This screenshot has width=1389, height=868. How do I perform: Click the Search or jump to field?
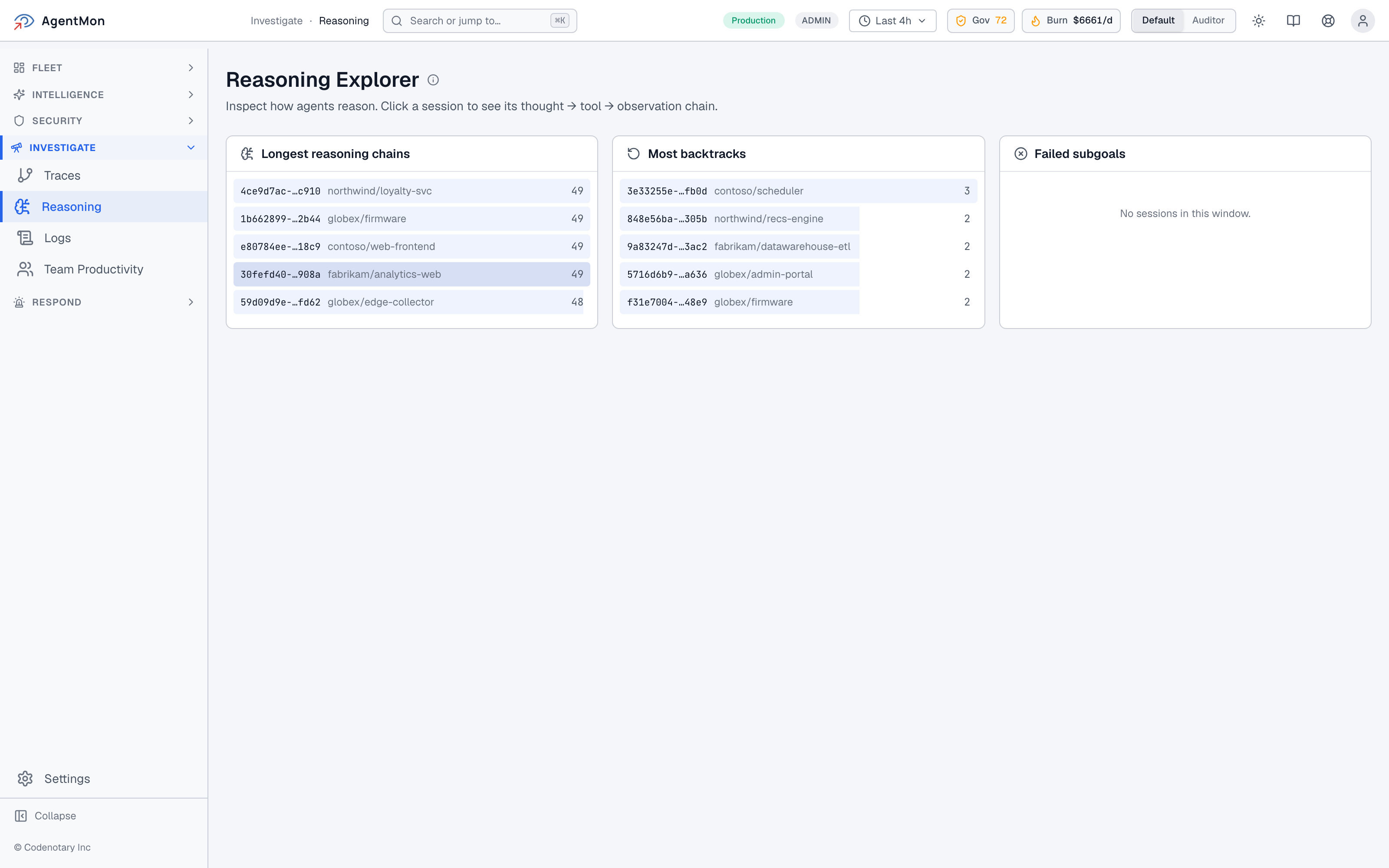[x=480, y=21]
